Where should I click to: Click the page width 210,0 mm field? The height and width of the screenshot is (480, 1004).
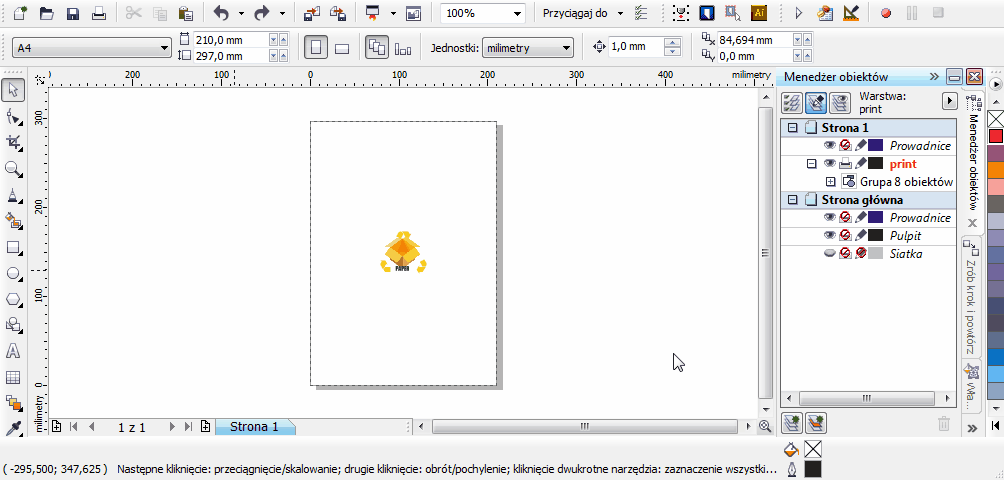(231, 40)
